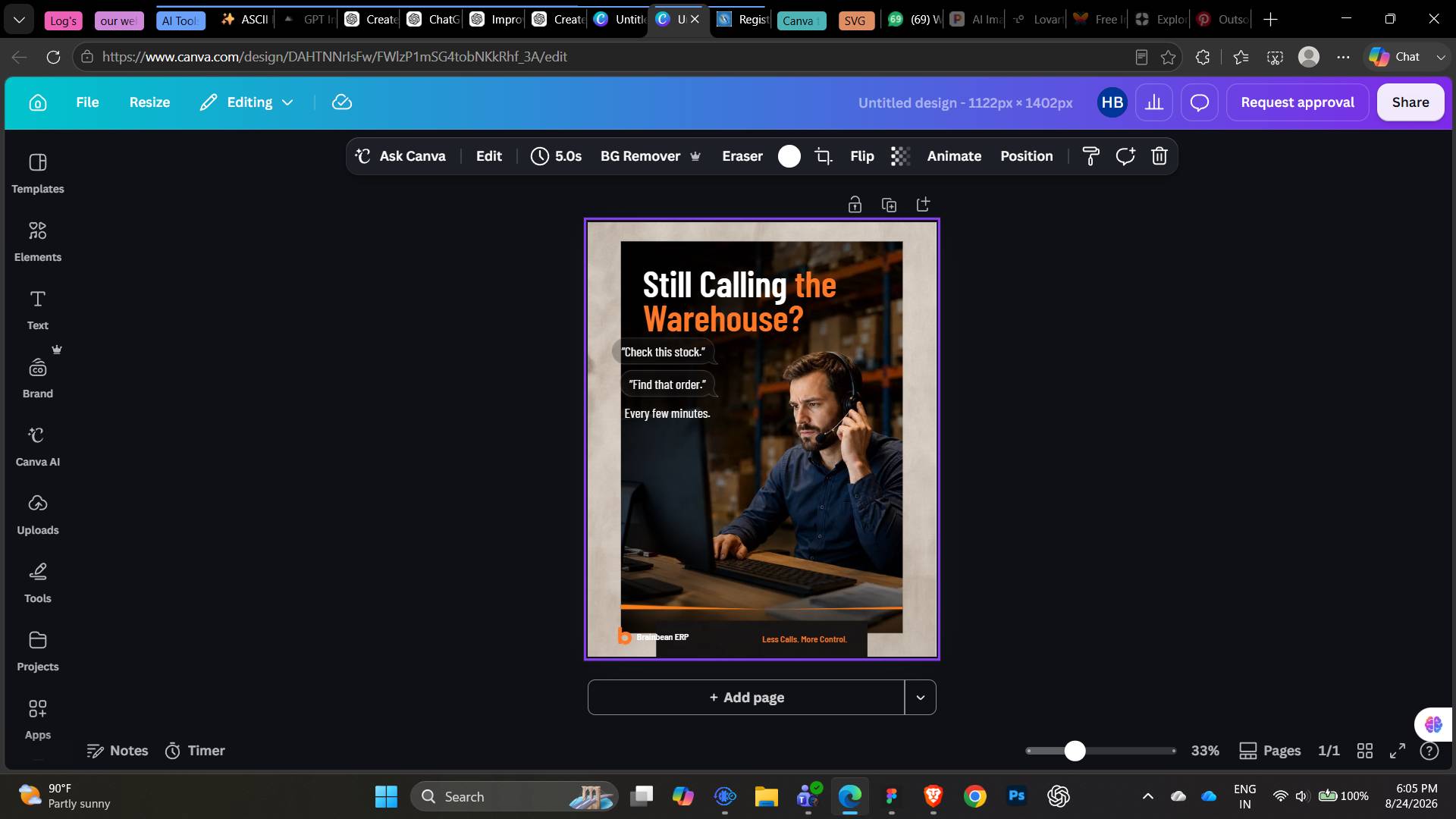The image size is (1456, 819).
Task: Open the Canva AI sidebar tool
Action: click(x=38, y=446)
